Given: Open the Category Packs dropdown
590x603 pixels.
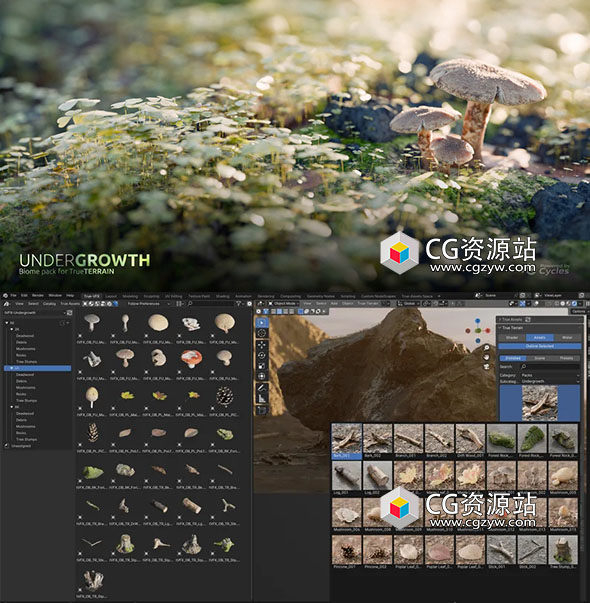Looking at the screenshot, I should (x=550, y=375).
